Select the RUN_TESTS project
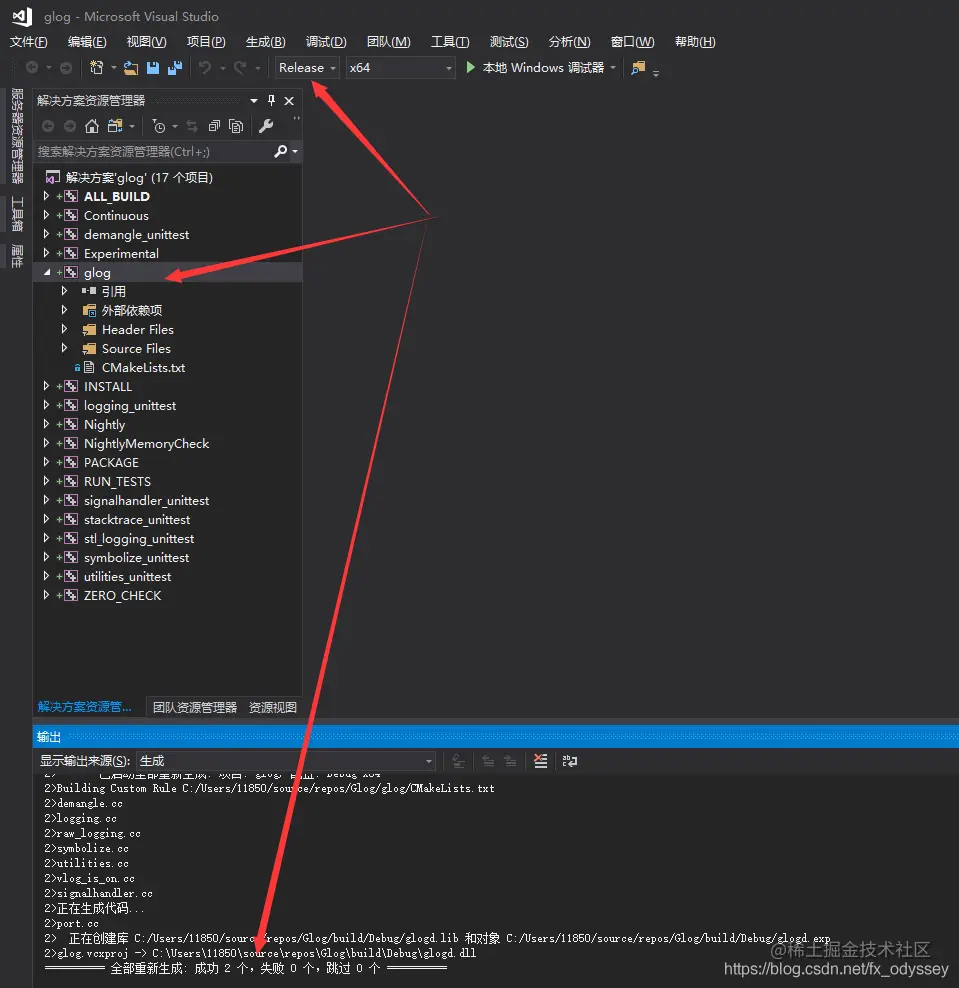The height and width of the screenshot is (988, 959). coord(117,481)
